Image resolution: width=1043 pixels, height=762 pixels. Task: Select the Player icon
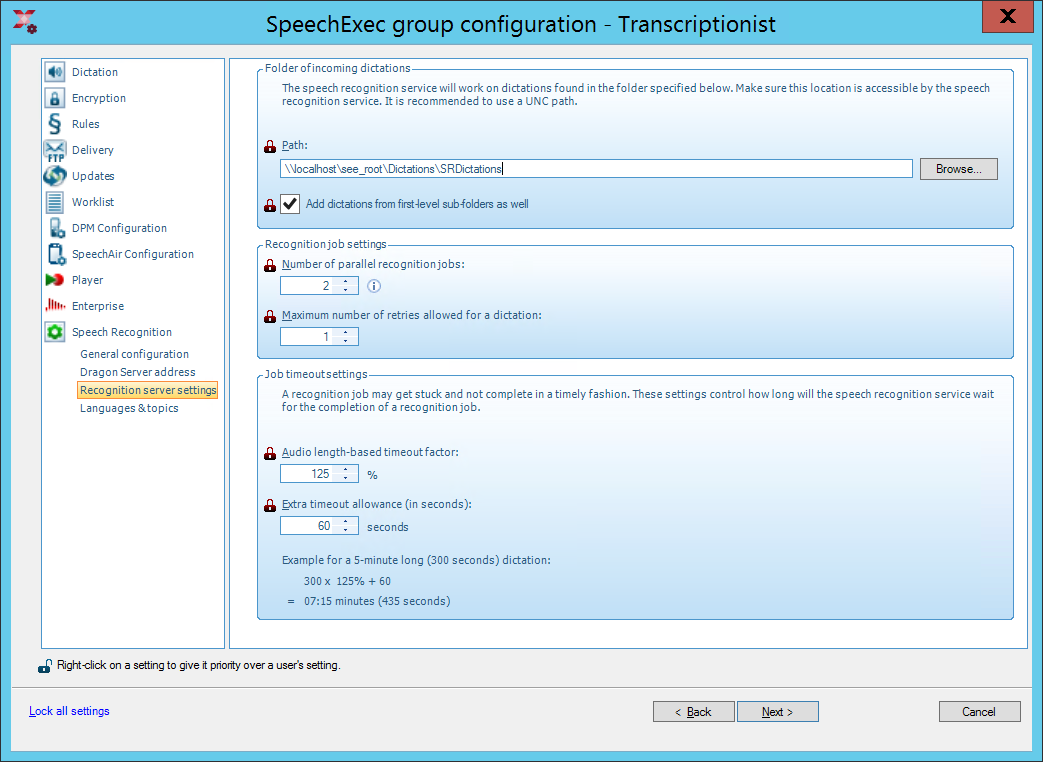pyautogui.click(x=55, y=280)
